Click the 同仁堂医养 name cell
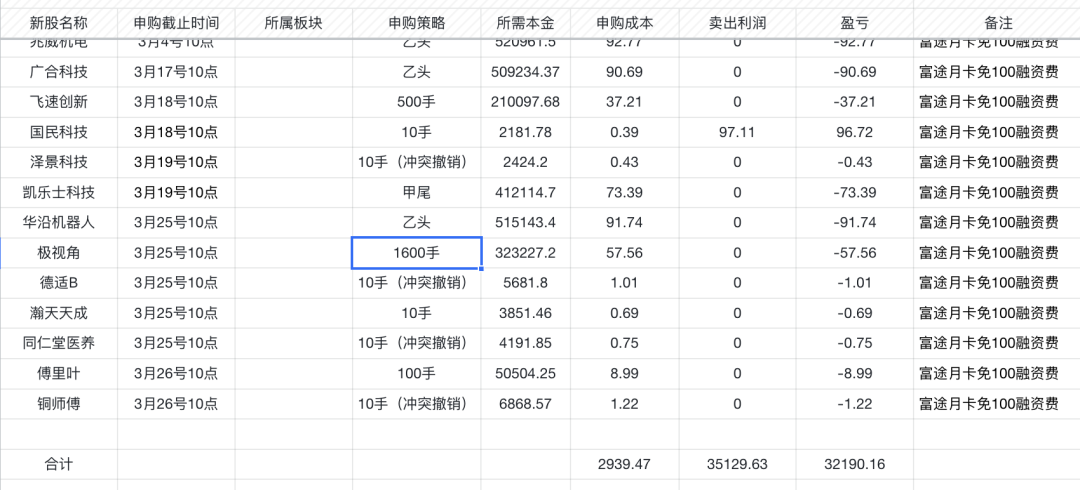This screenshot has width=1080, height=490. pos(59,343)
